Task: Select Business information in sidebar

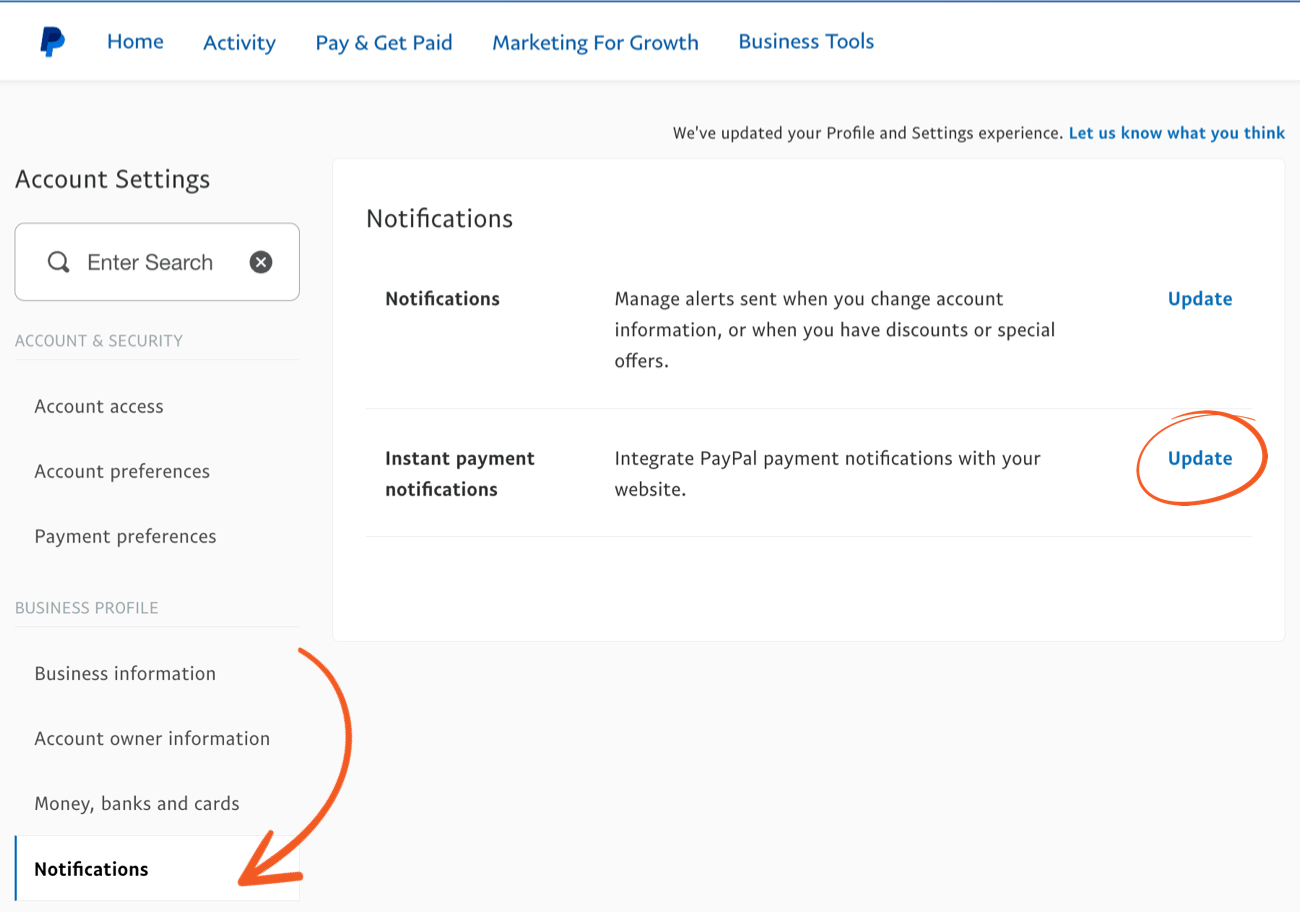Action: tap(125, 673)
